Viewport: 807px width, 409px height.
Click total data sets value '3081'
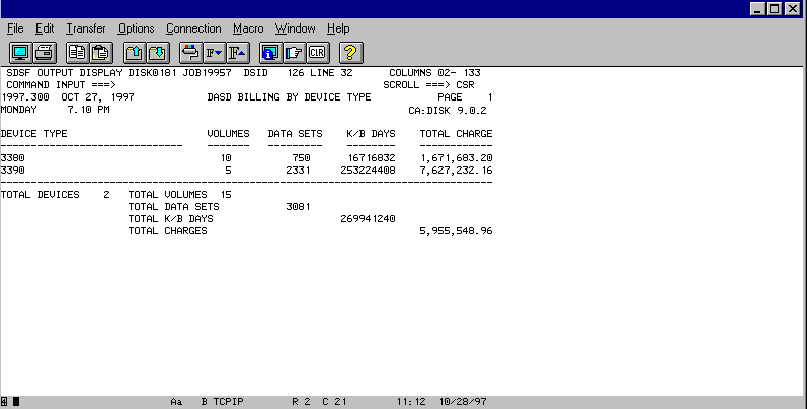tap(299, 207)
